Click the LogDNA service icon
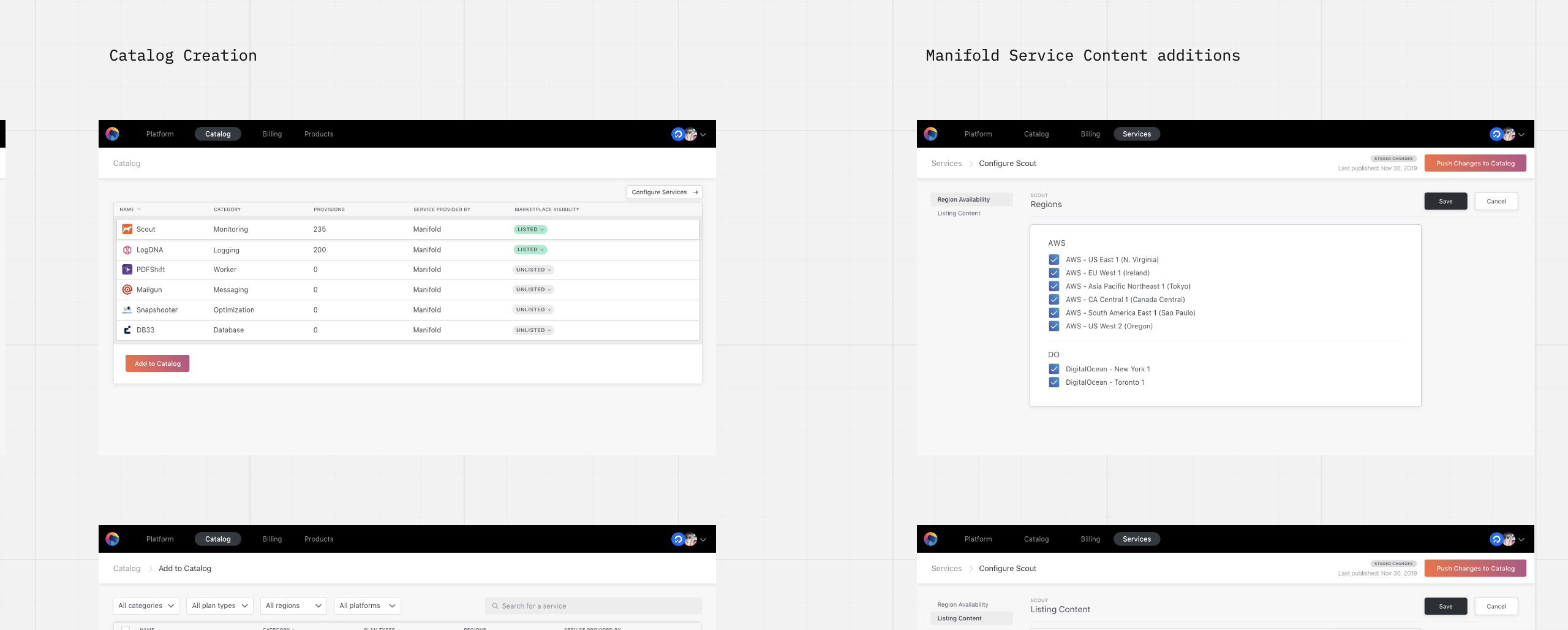The width and height of the screenshot is (1568, 630). point(127,250)
